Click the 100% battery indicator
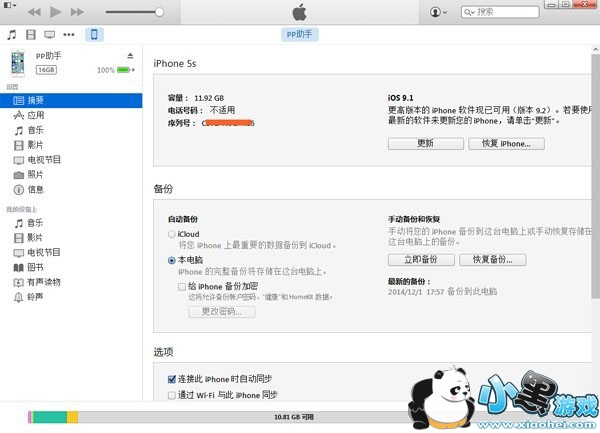Screen dimensions: 600x433 (x=116, y=70)
